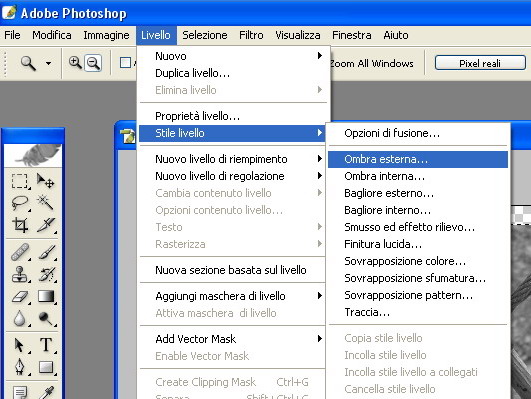Open the Visualizza menu
This screenshot has width=531, height=399.
coord(298,35)
